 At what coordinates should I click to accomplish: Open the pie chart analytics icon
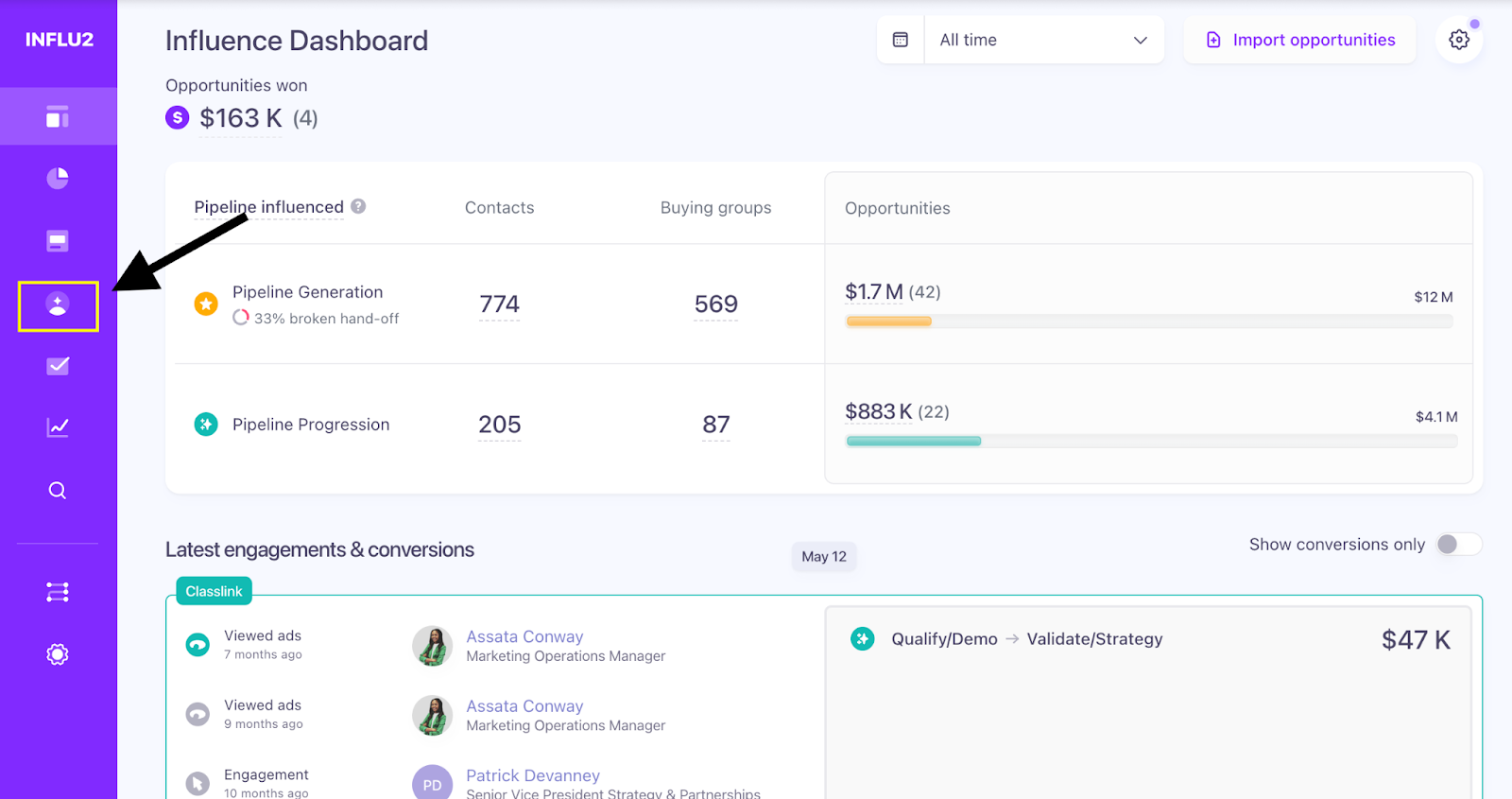tap(58, 178)
